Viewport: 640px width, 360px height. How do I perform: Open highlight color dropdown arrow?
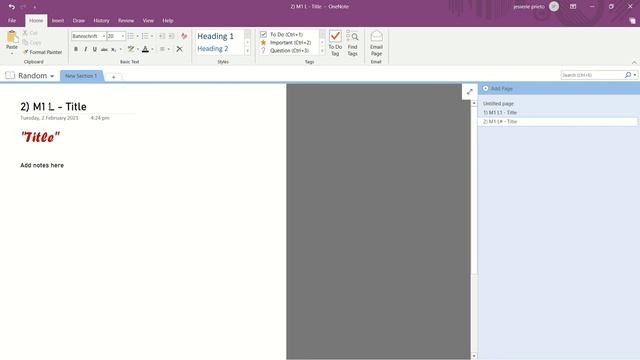pos(138,49)
